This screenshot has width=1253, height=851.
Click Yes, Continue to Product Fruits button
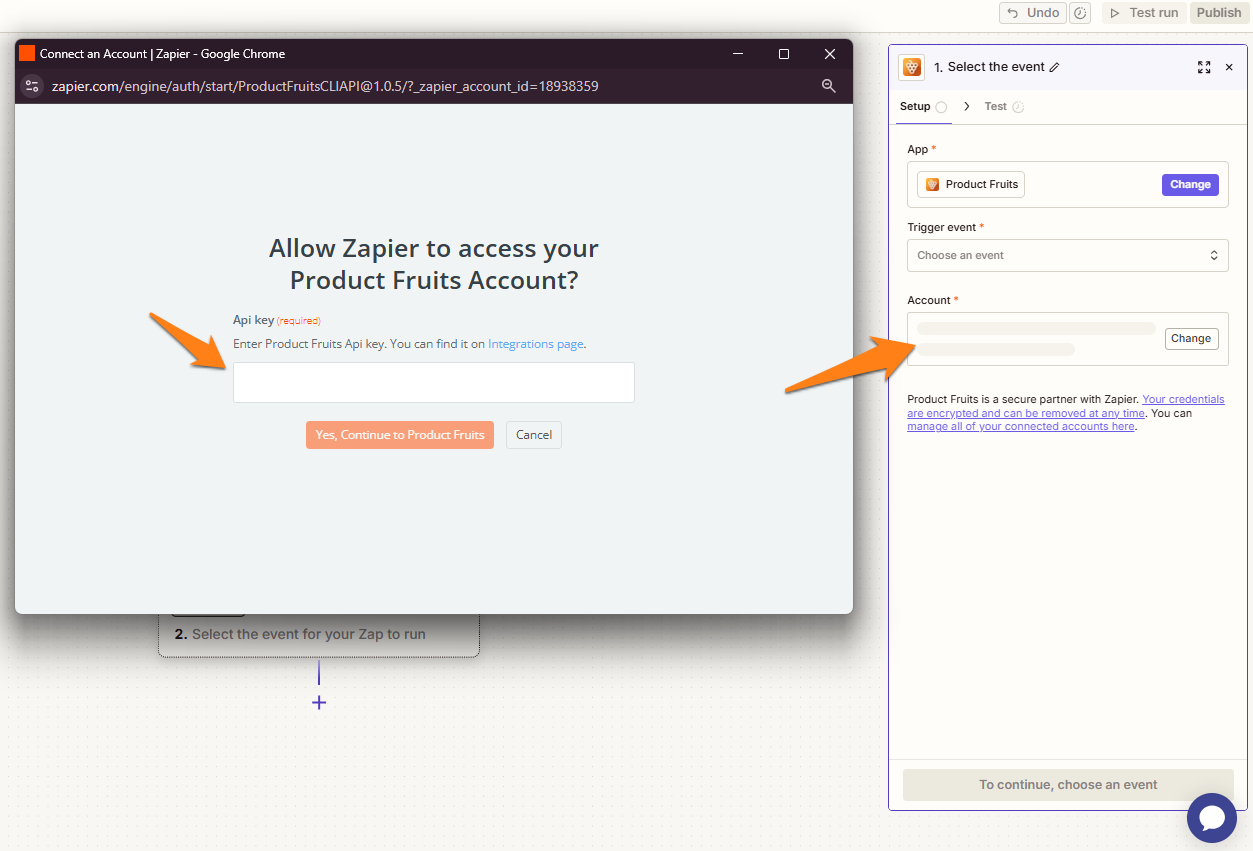400,435
